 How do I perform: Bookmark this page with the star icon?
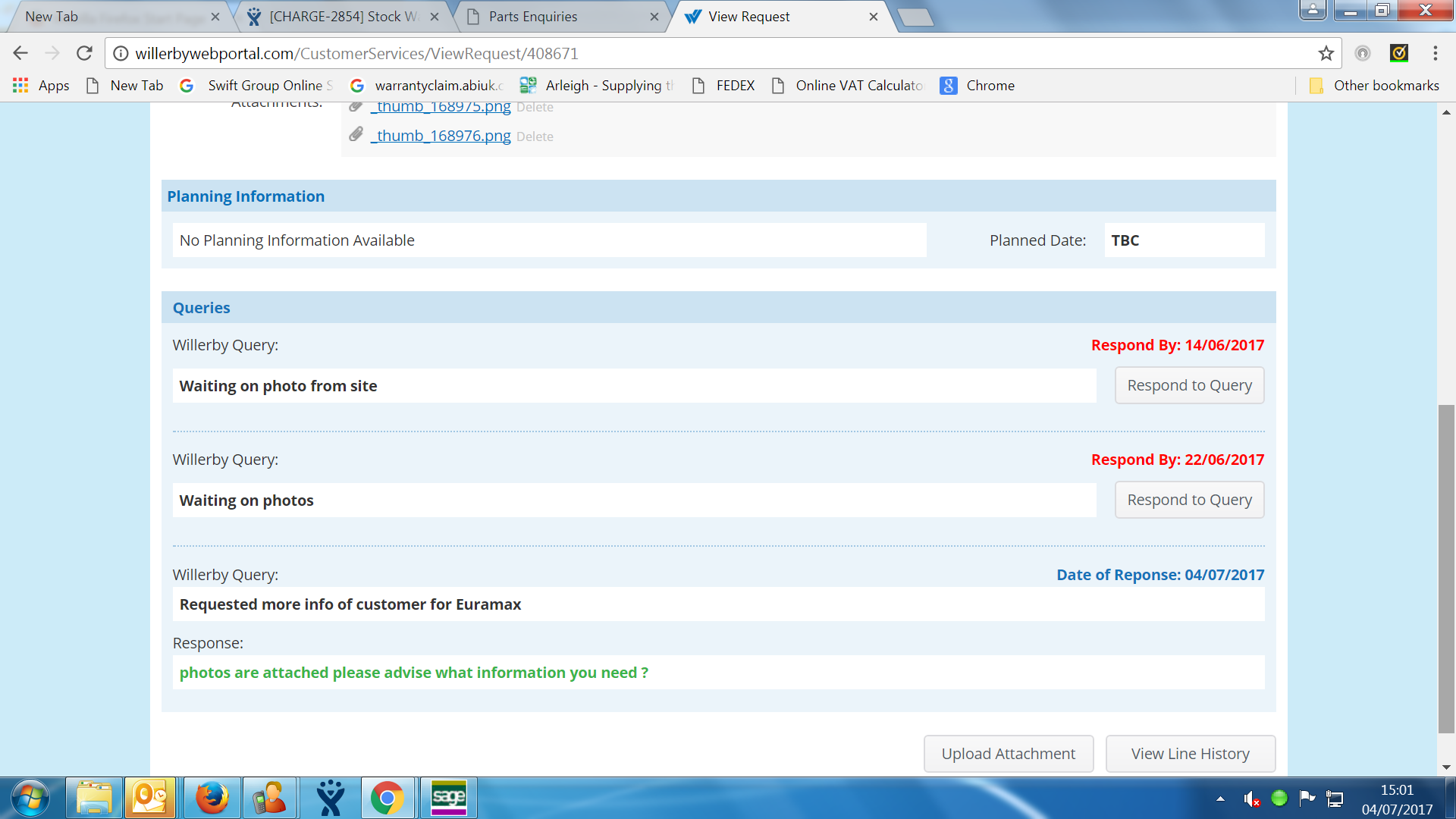pyautogui.click(x=1326, y=53)
